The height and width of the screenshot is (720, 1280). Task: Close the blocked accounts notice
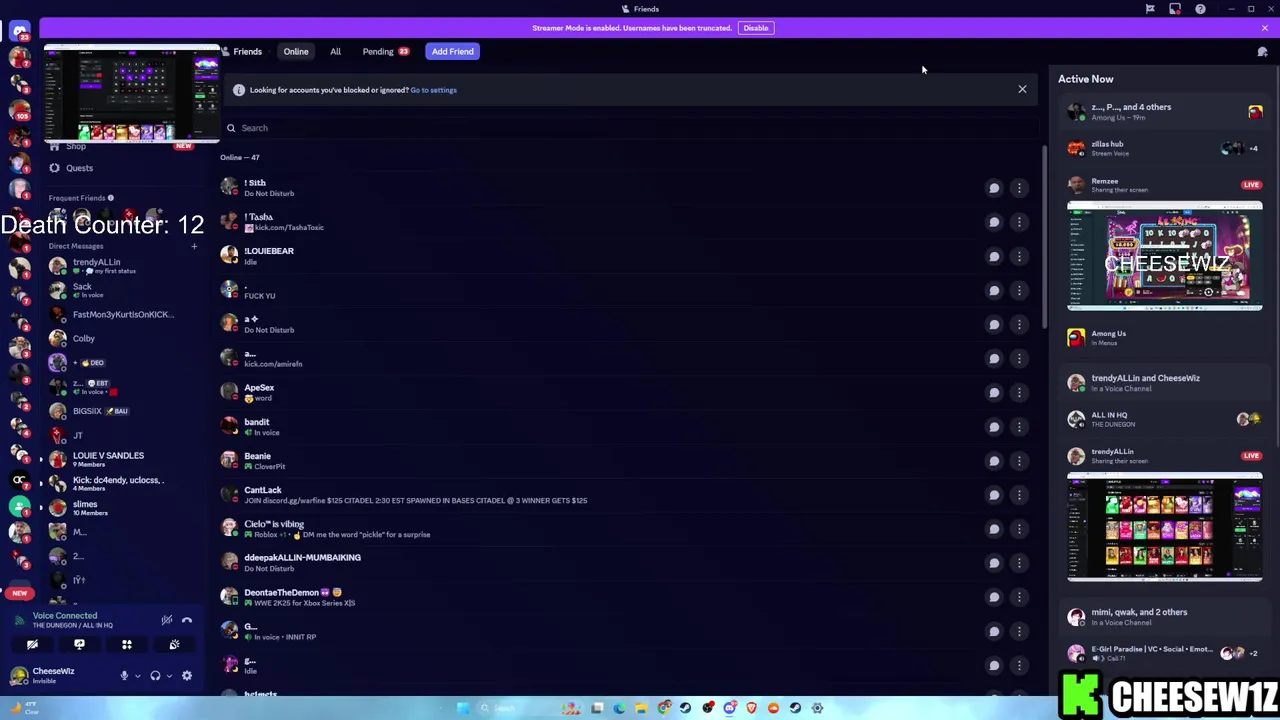1022,90
